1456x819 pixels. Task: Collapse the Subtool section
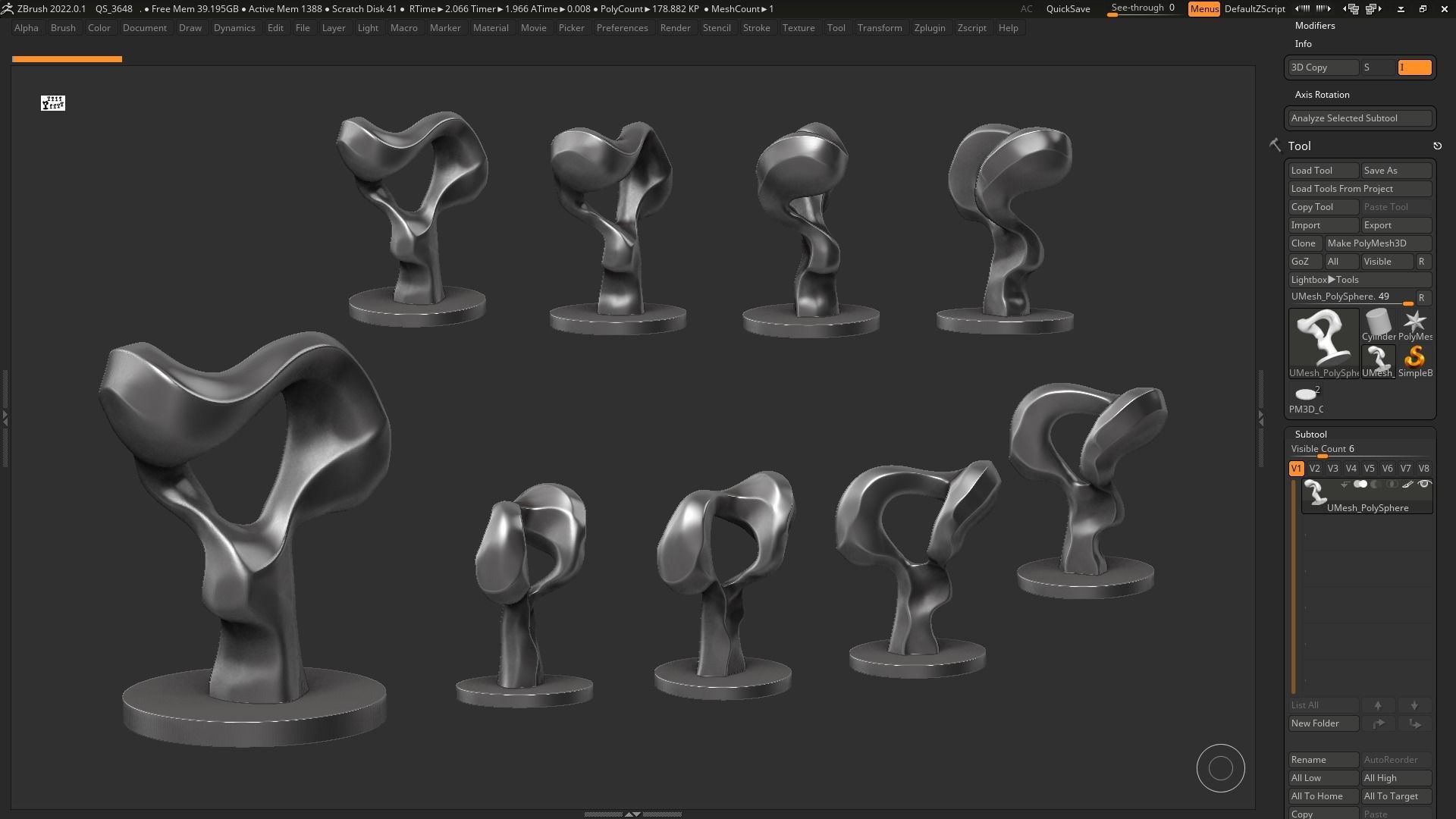tap(1310, 435)
